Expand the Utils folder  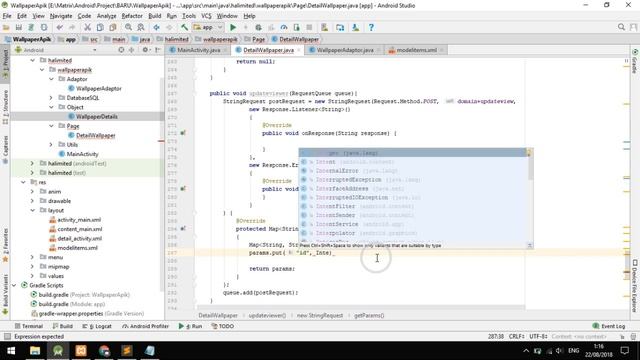click(x=51, y=144)
